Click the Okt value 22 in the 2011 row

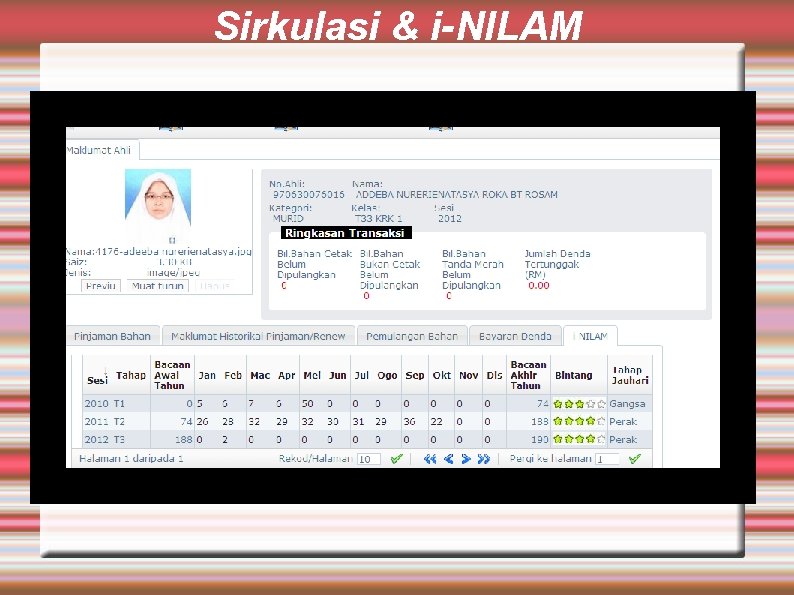click(x=436, y=422)
